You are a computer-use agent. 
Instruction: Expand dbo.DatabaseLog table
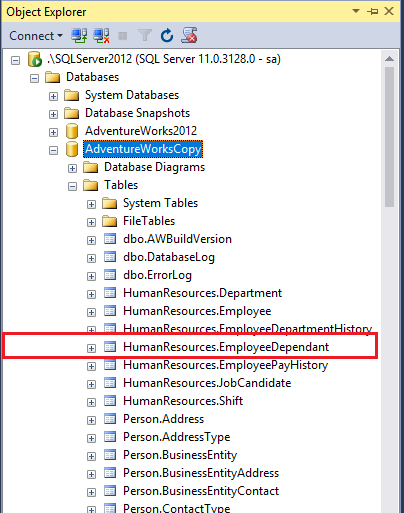pos(91,258)
